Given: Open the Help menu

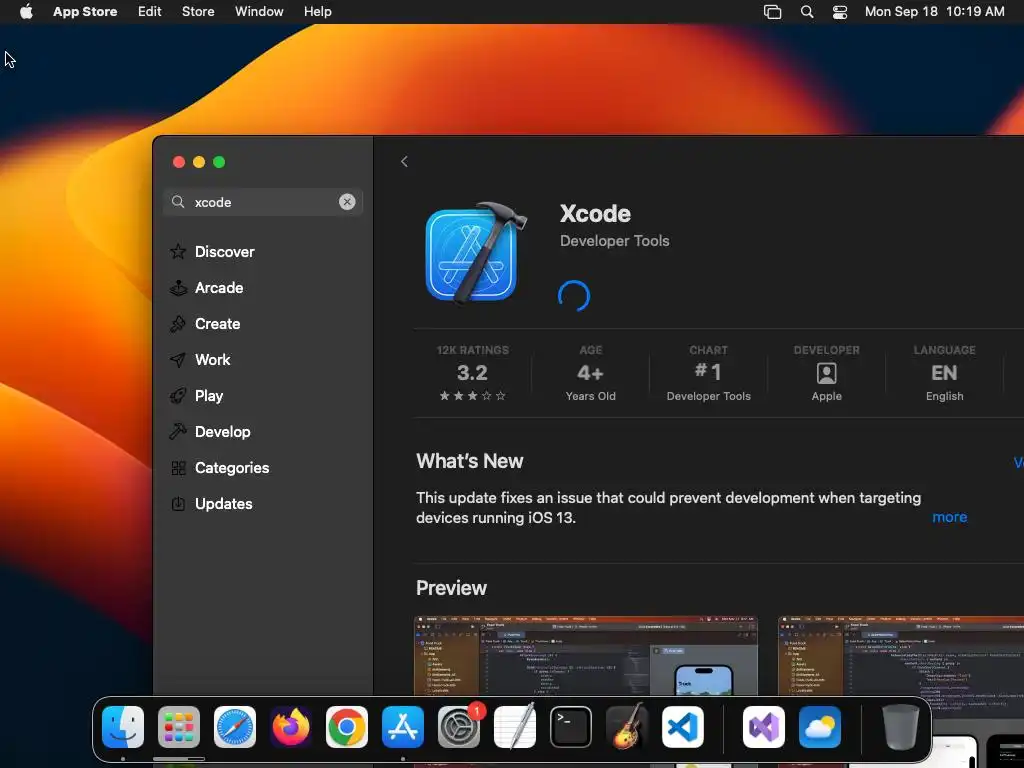Looking at the screenshot, I should [x=317, y=12].
